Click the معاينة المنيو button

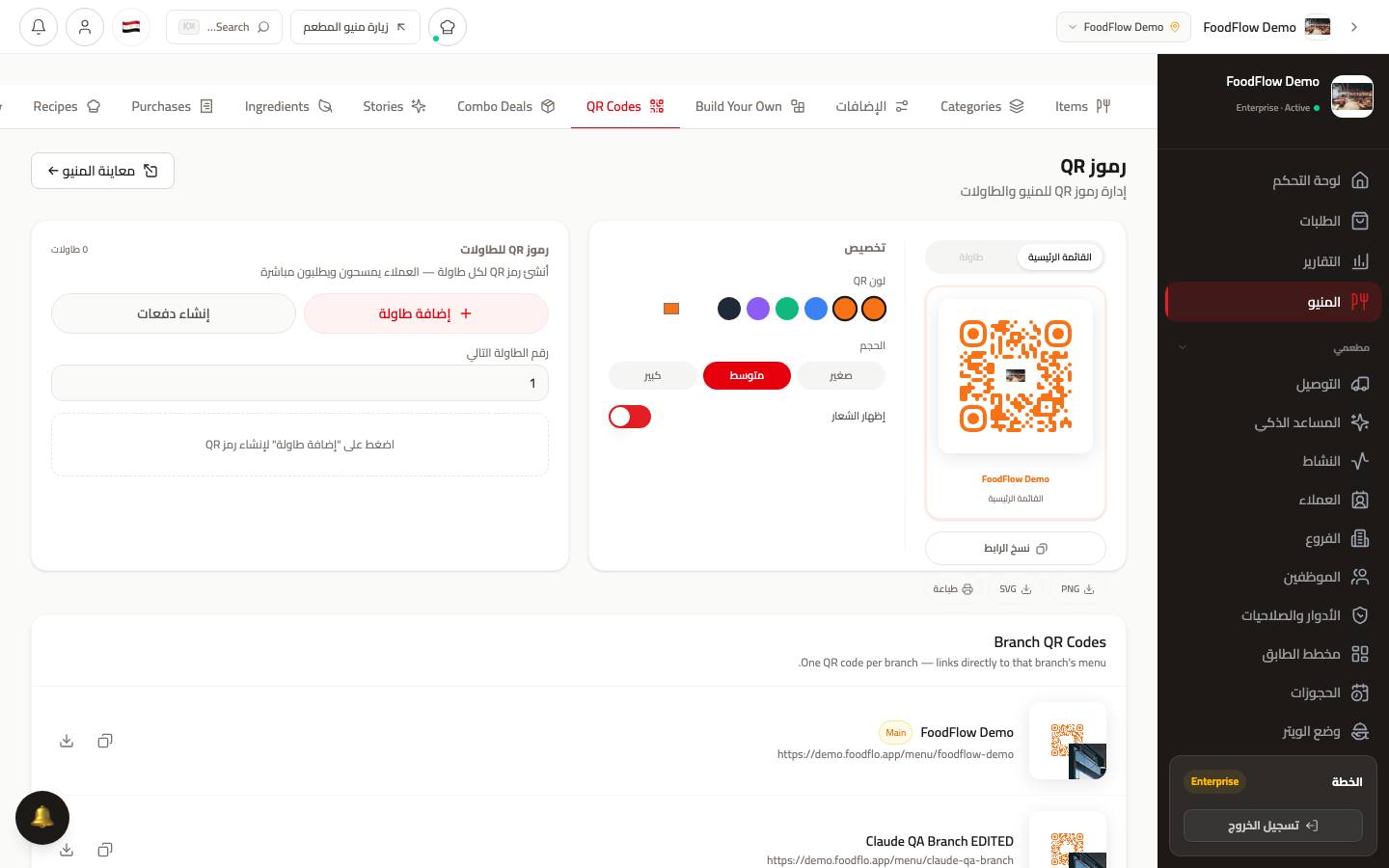(x=102, y=171)
